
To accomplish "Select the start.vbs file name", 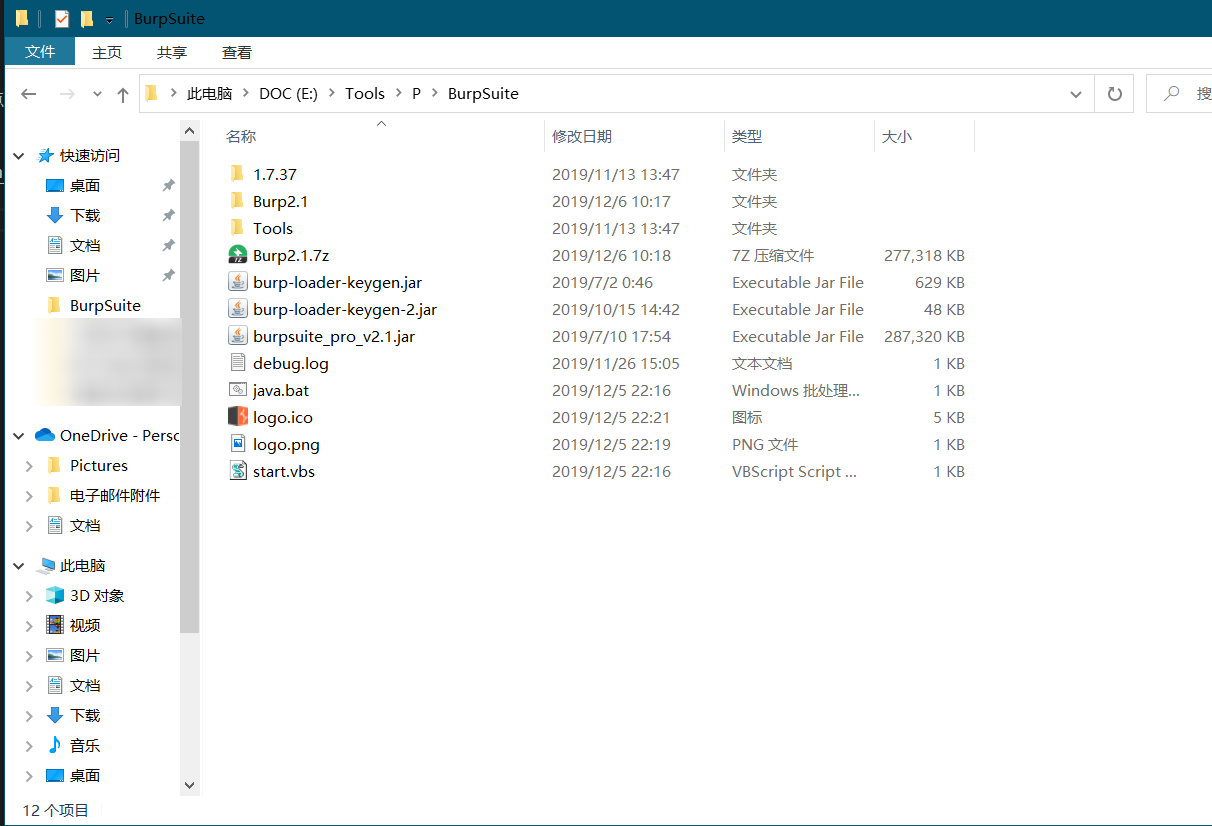I will [284, 471].
